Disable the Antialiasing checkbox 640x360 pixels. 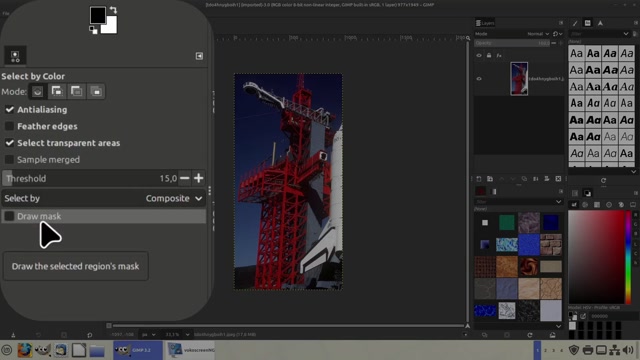(9, 109)
